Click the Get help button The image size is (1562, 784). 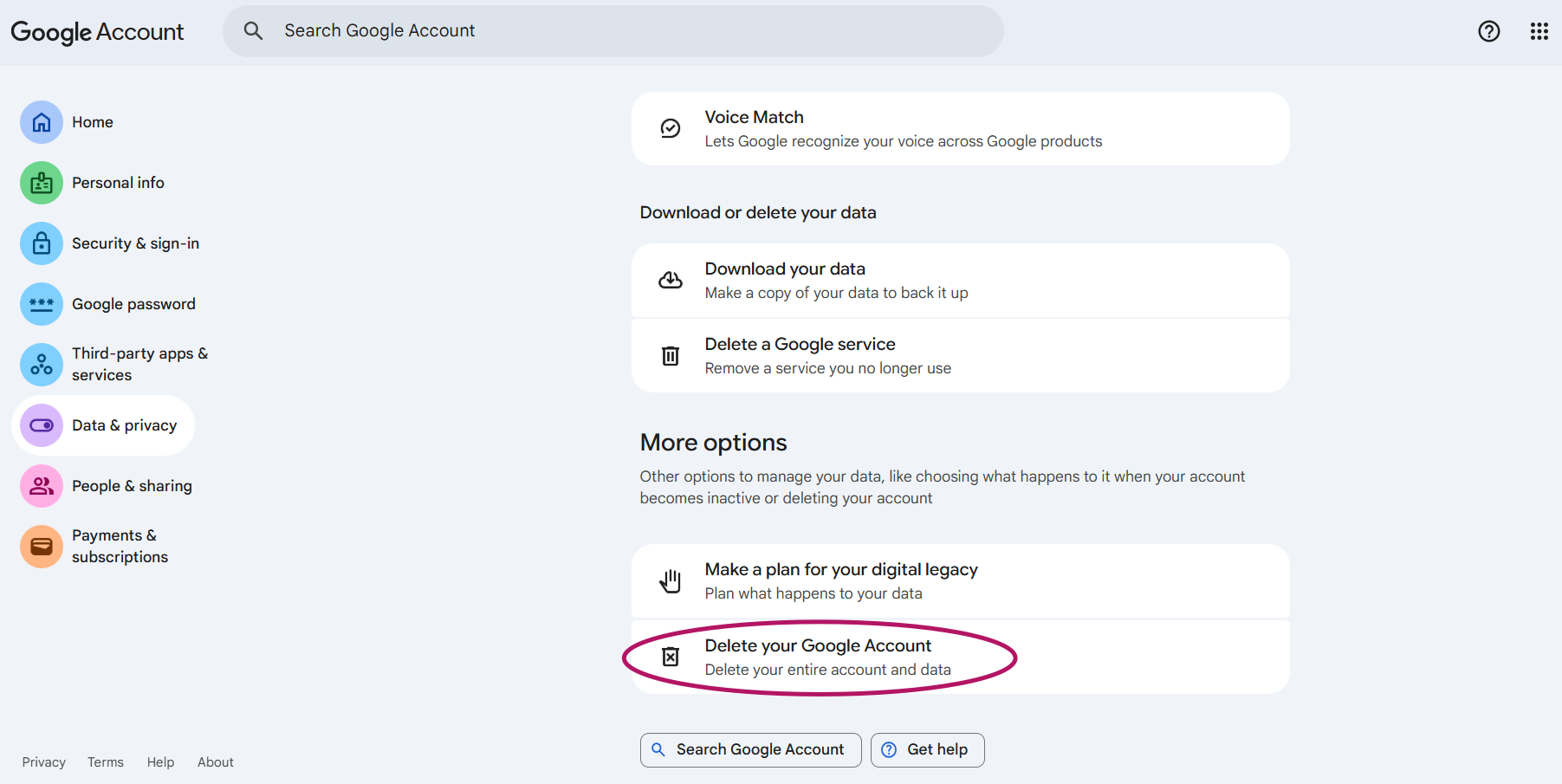pyautogui.click(x=927, y=749)
